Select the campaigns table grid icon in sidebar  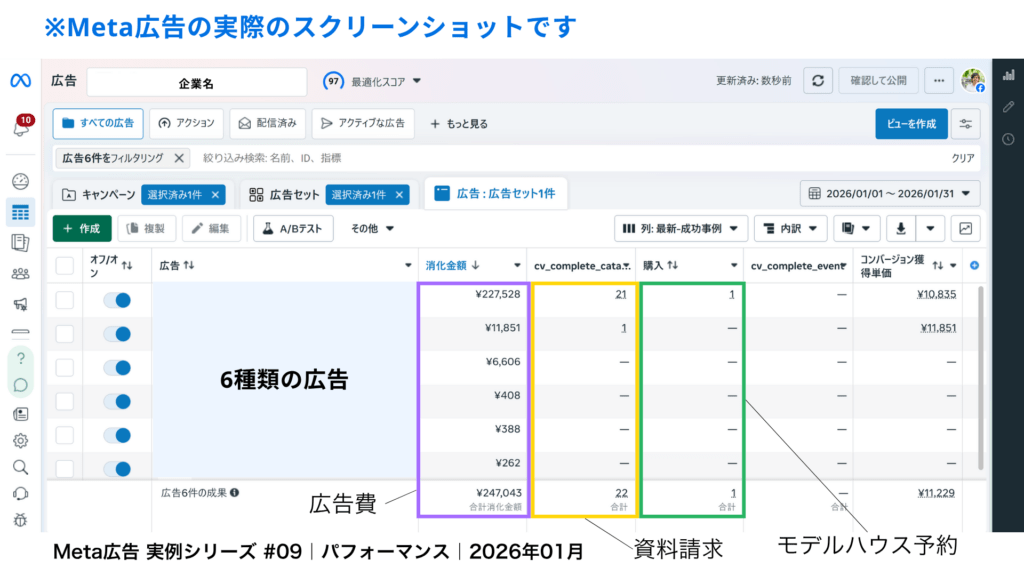[20, 212]
